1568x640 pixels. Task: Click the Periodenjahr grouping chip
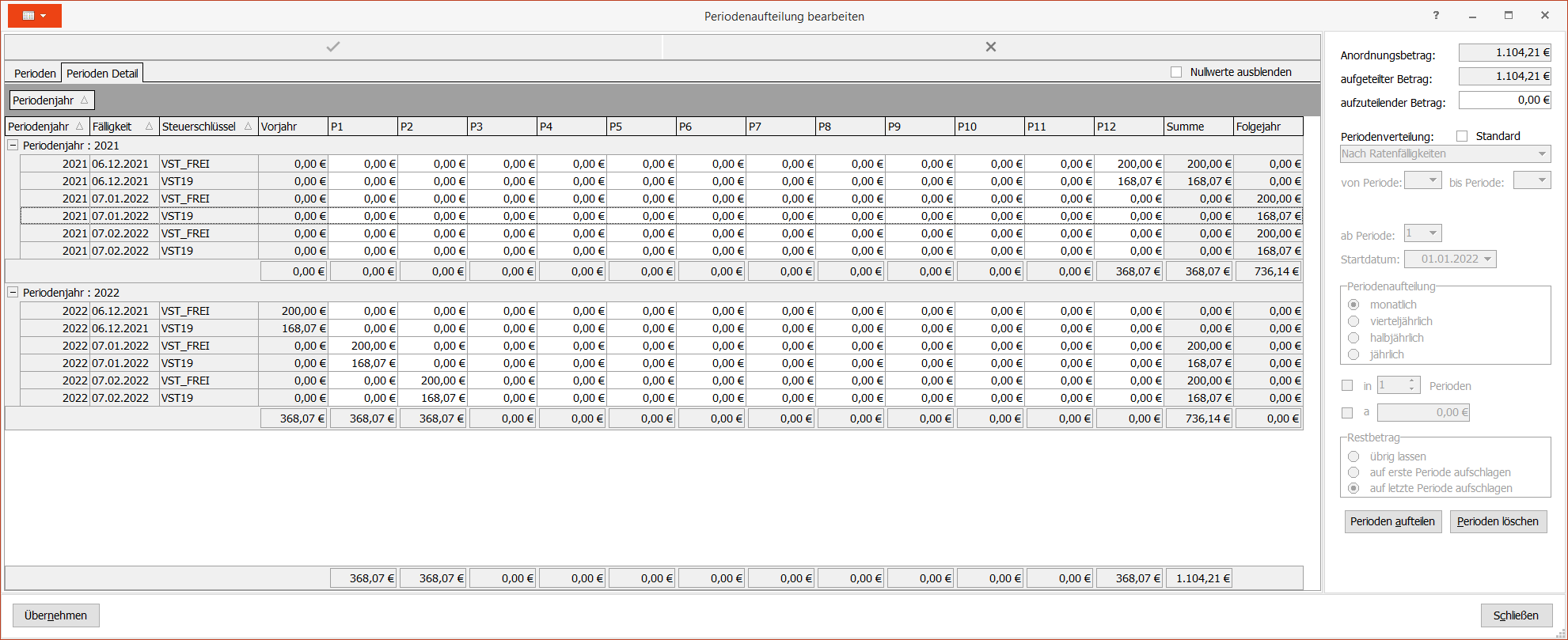51,100
